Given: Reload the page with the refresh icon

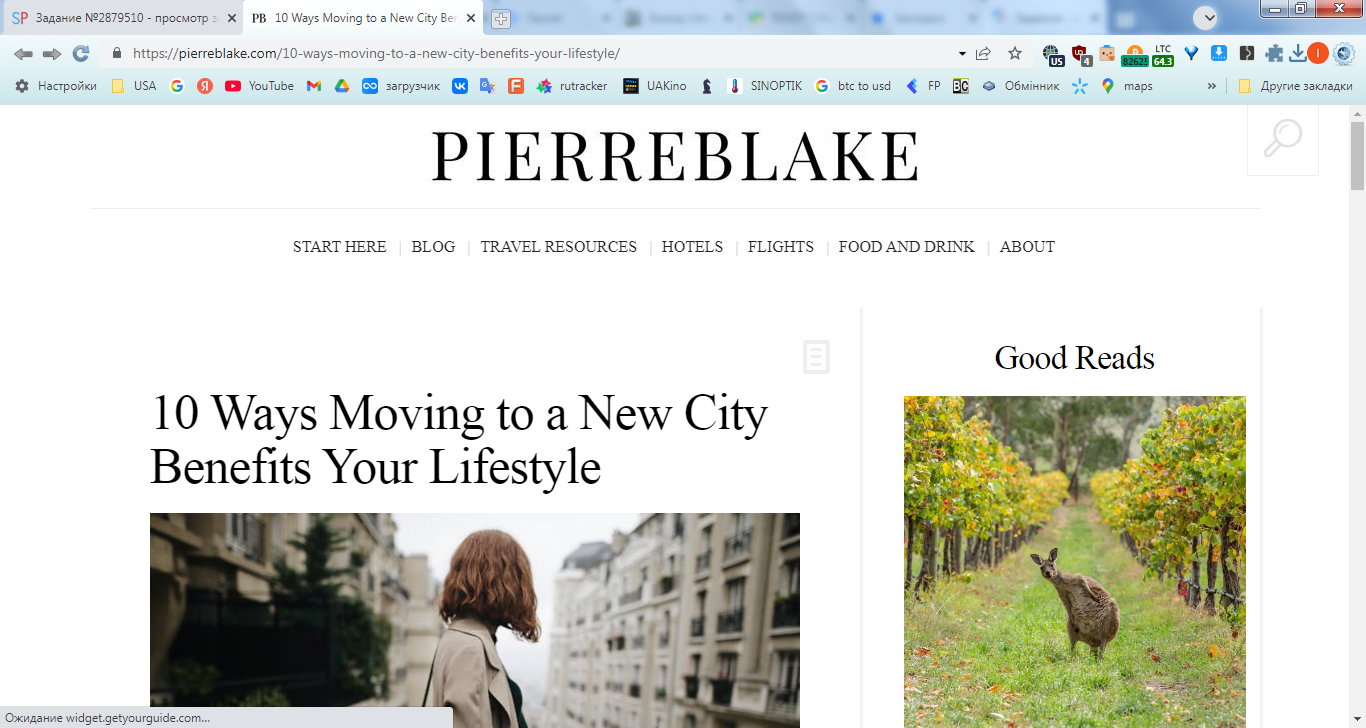Looking at the screenshot, I should coord(81,54).
